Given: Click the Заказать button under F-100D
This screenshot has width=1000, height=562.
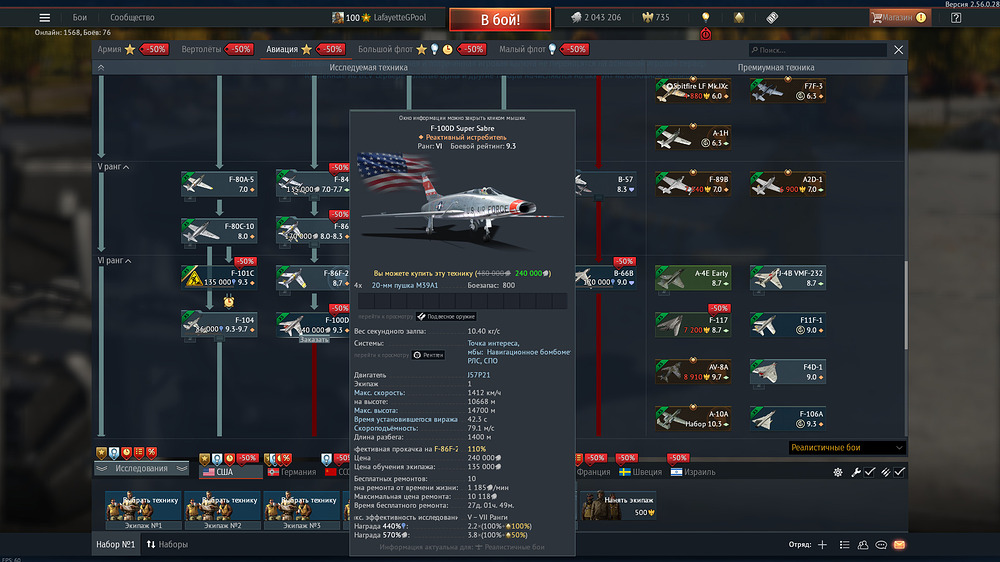Looking at the screenshot, I should (x=314, y=340).
